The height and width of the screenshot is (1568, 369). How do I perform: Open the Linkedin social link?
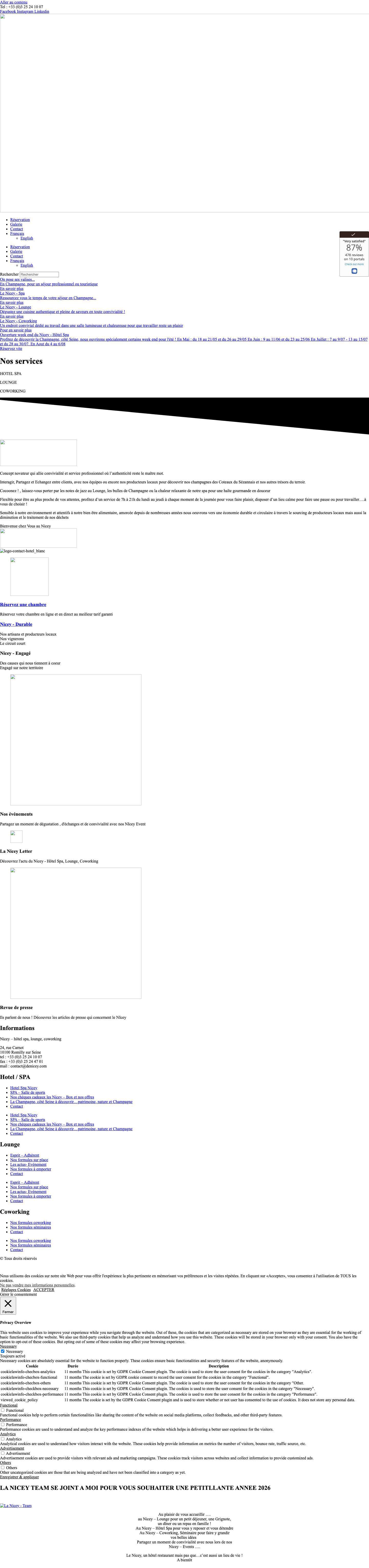click(42, 12)
